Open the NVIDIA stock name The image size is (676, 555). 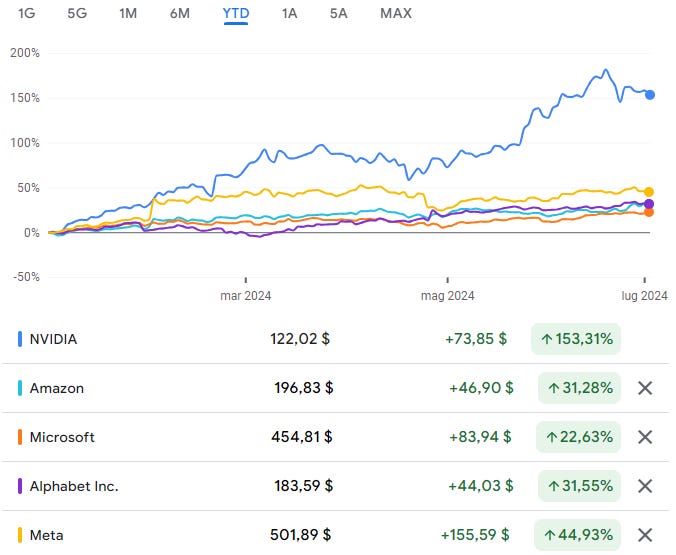tap(53, 339)
